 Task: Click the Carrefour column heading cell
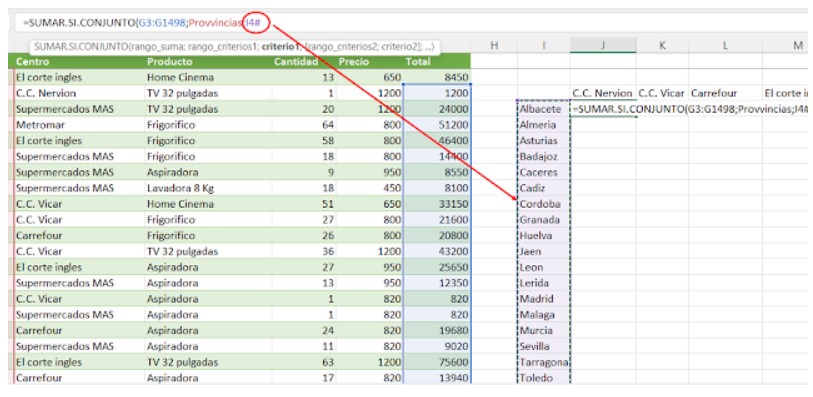coord(725,94)
